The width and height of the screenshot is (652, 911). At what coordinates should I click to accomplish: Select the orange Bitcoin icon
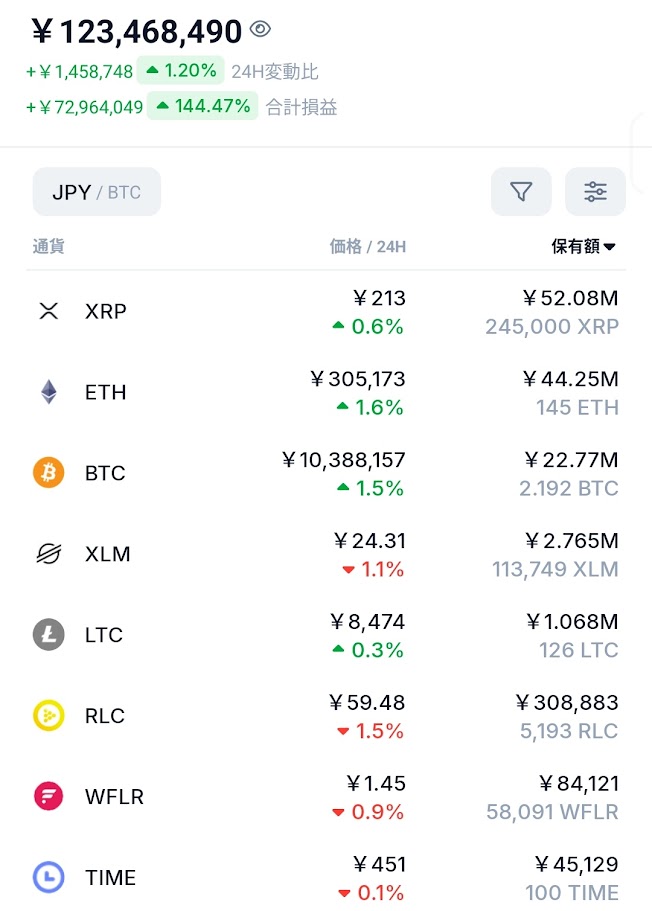click(48, 473)
